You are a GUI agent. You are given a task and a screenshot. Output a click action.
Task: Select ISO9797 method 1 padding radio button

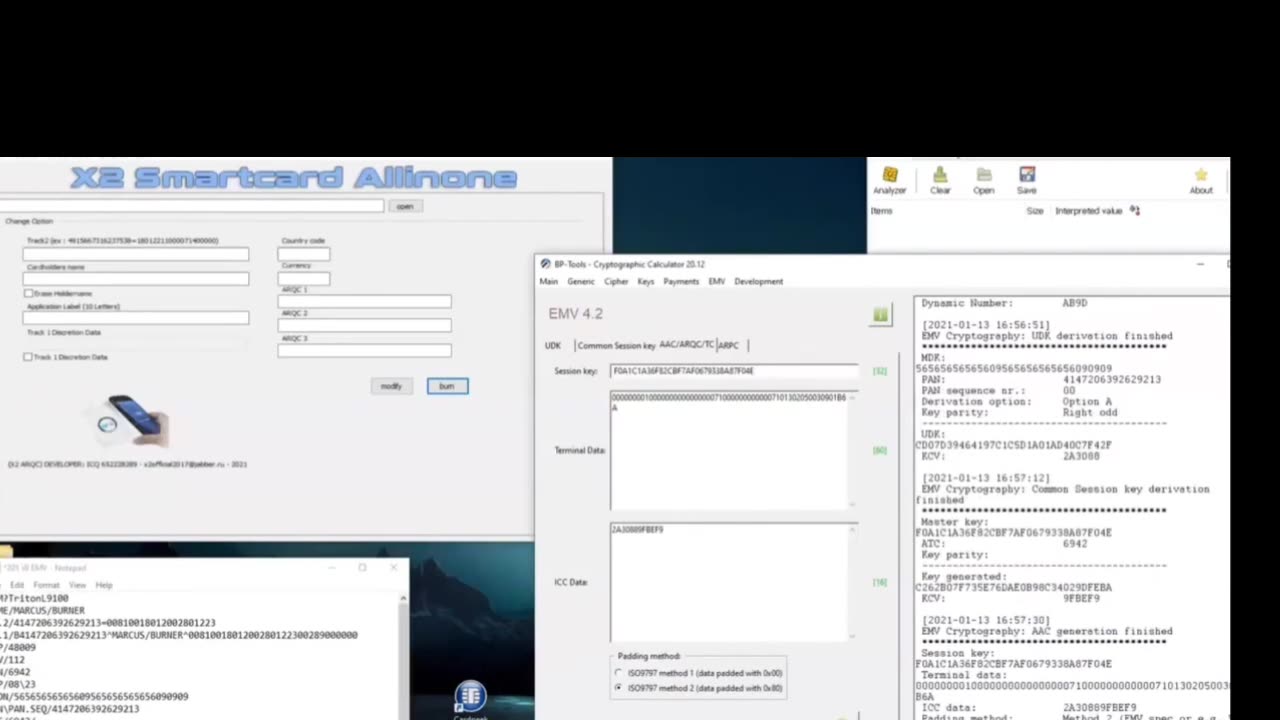[618, 673]
